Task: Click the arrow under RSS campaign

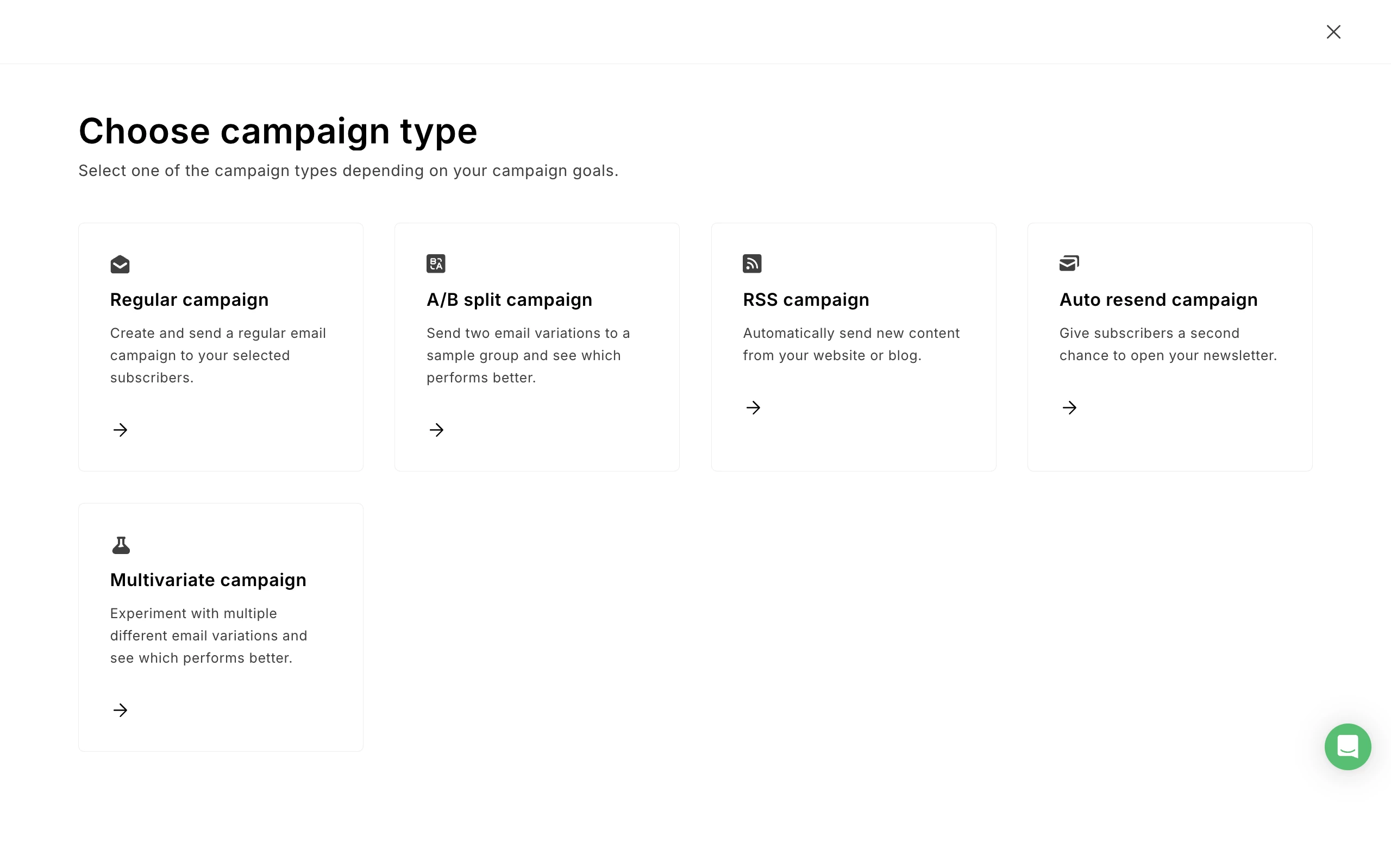Action: click(x=753, y=407)
